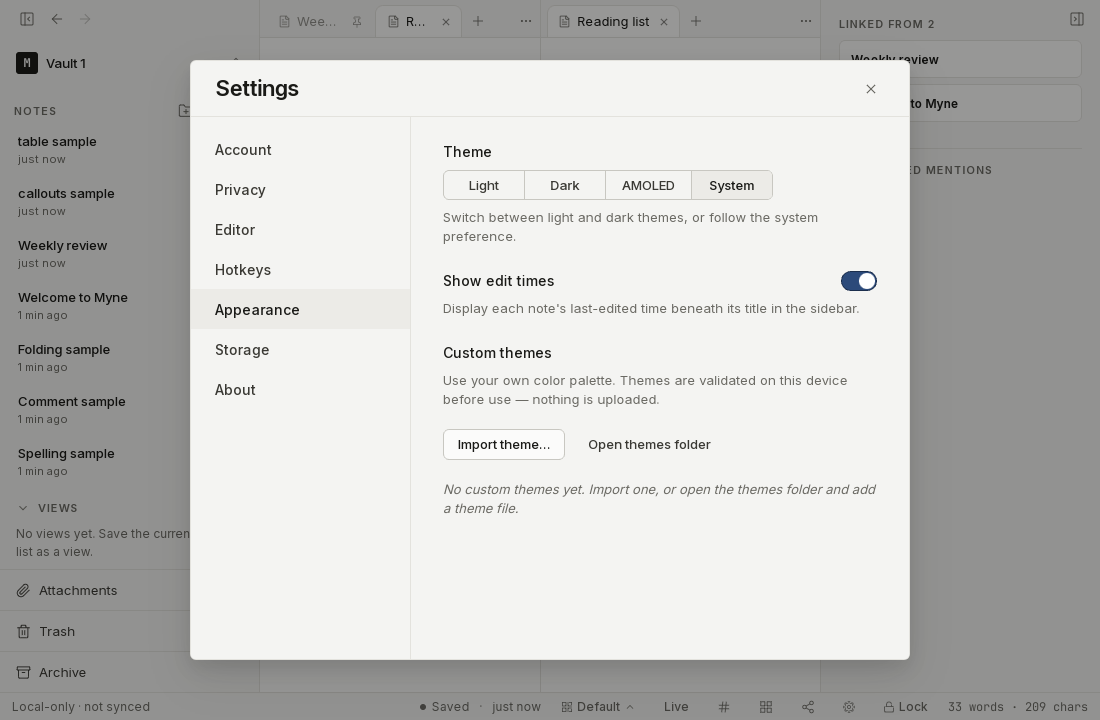Viewport: 1100px width, 720px height.
Task: Add a new tab beside Reading list
Action: point(696,21)
